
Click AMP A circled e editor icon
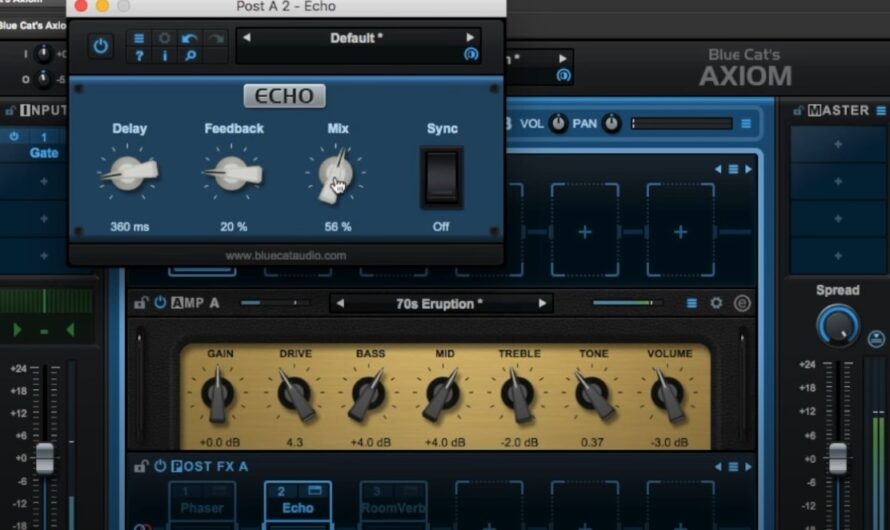coord(742,304)
